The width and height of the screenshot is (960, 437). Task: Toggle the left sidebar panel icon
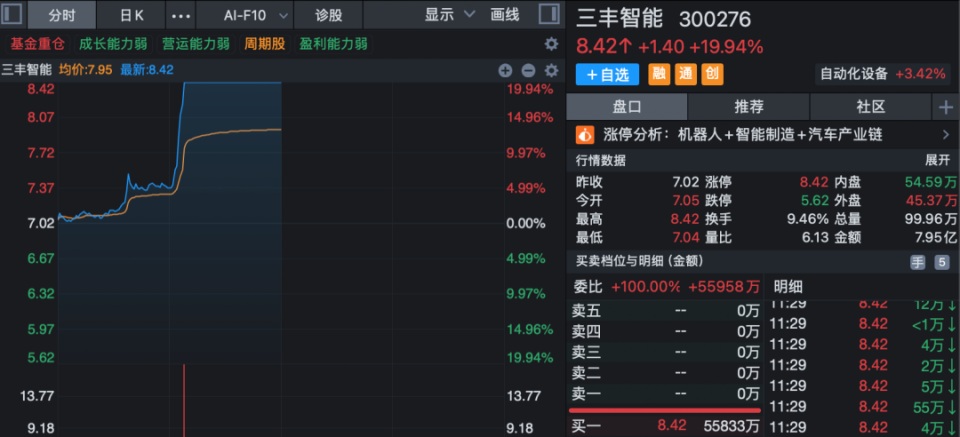pyautogui.click(x=13, y=14)
